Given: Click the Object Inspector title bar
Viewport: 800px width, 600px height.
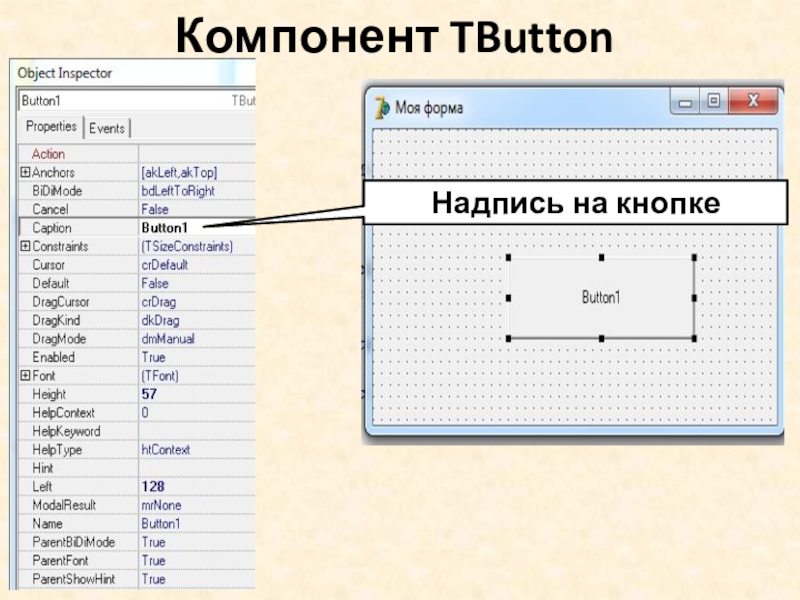Looking at the screenshot, I should pos(133,73).
